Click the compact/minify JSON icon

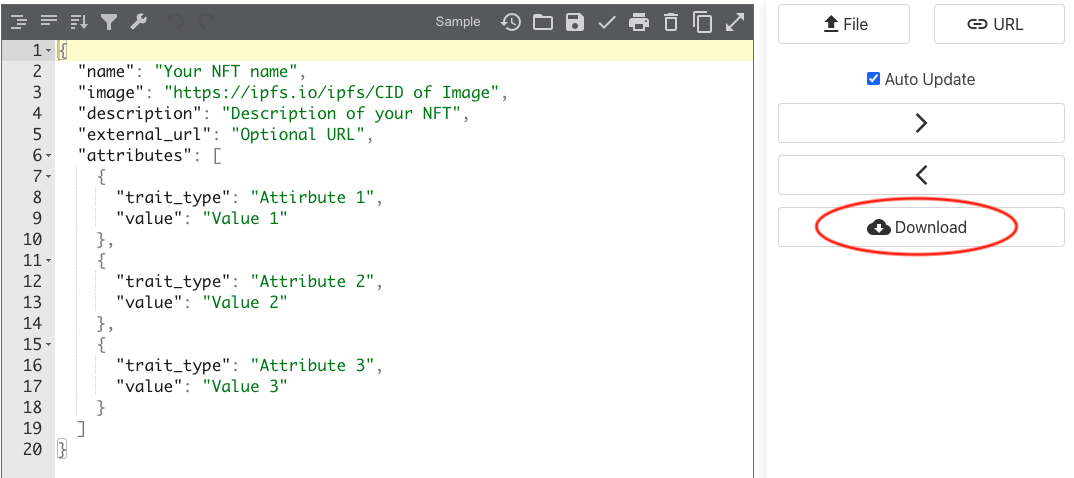point(49,22)
